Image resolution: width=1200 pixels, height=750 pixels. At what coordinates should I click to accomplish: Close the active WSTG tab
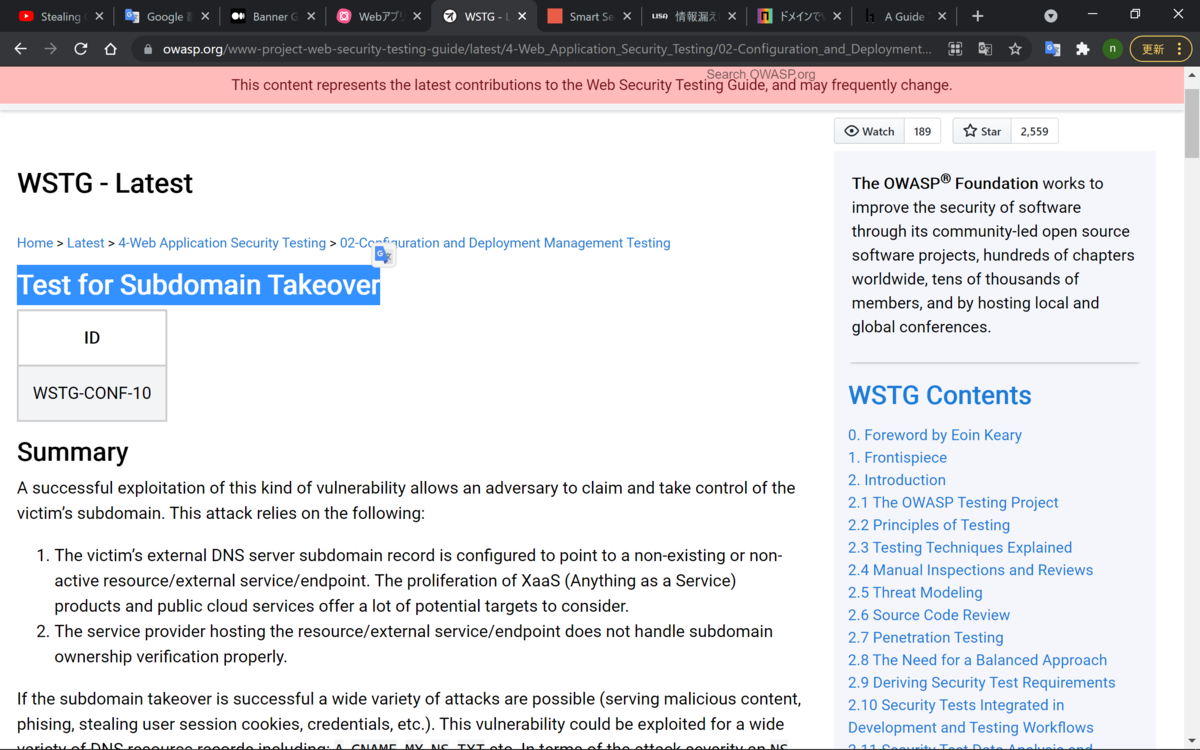522,16
